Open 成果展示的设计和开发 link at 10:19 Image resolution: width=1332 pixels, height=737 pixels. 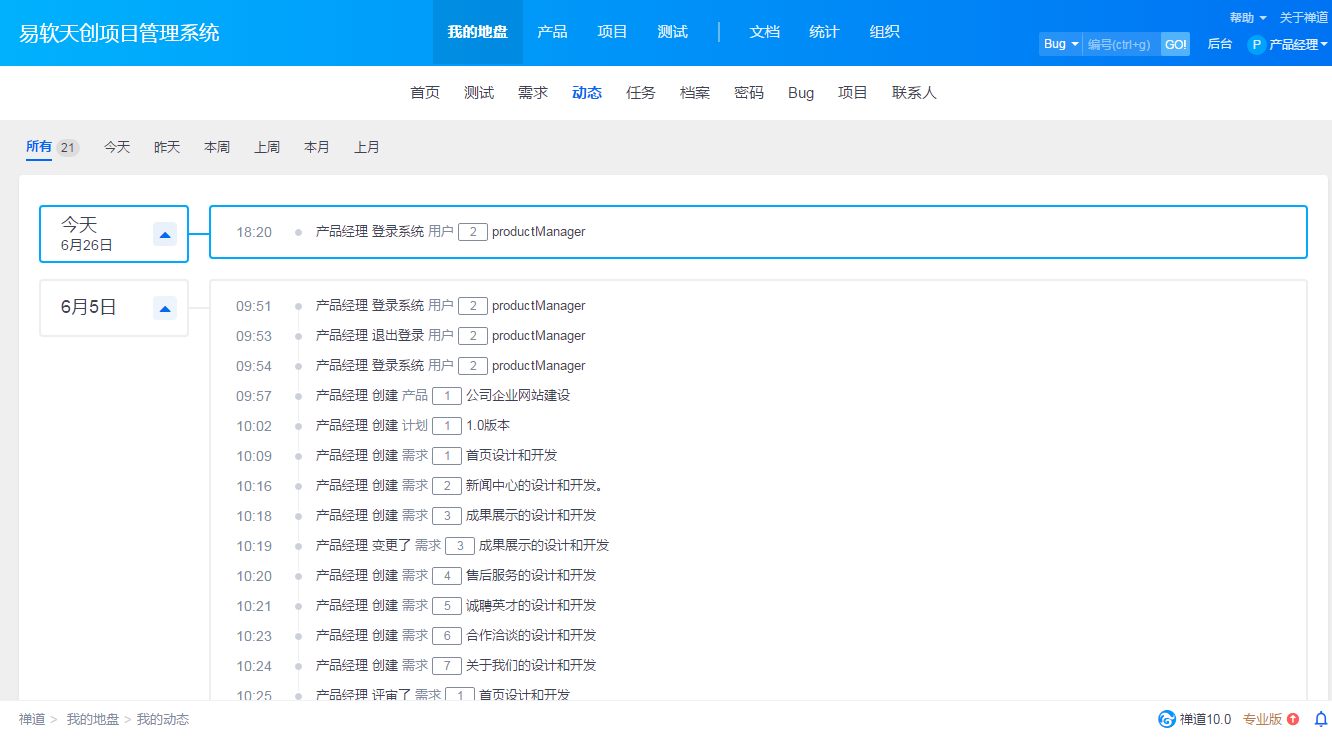point(544,546)
